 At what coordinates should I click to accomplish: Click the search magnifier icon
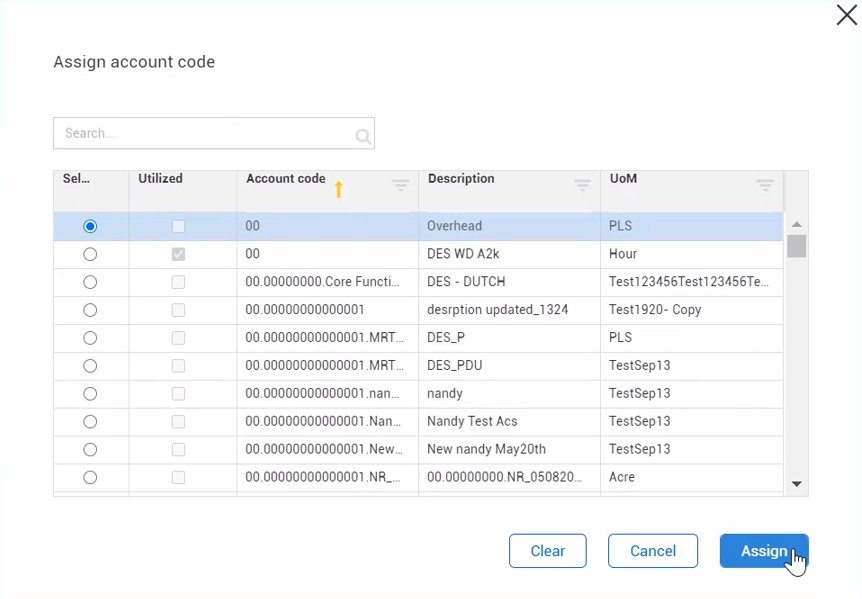(363, 136)
